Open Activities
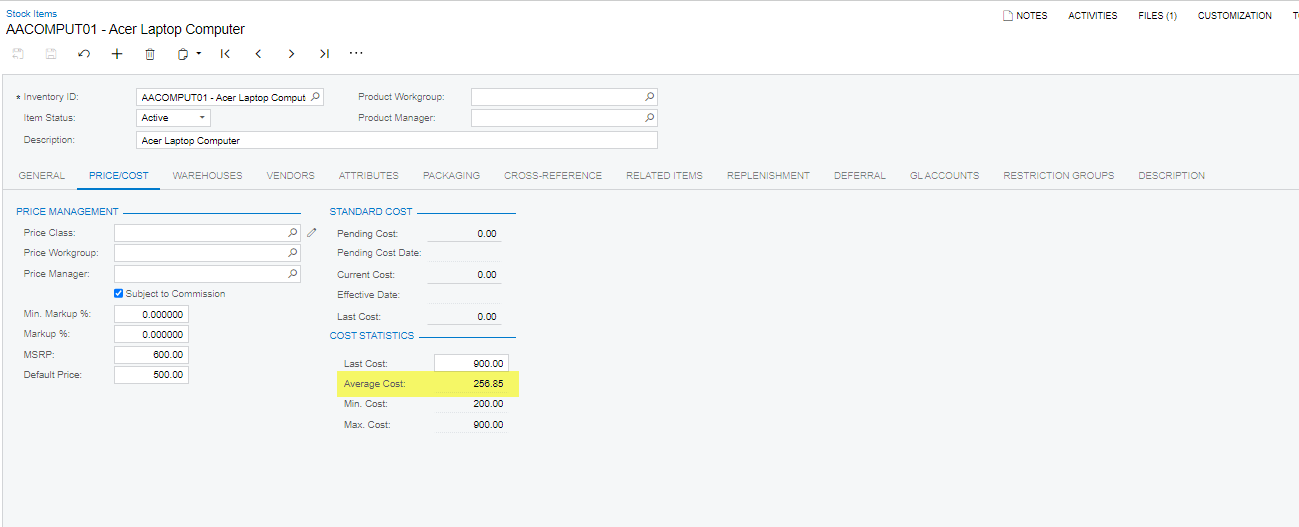Screen dimensions: 1299x527 coord(1093,16)
